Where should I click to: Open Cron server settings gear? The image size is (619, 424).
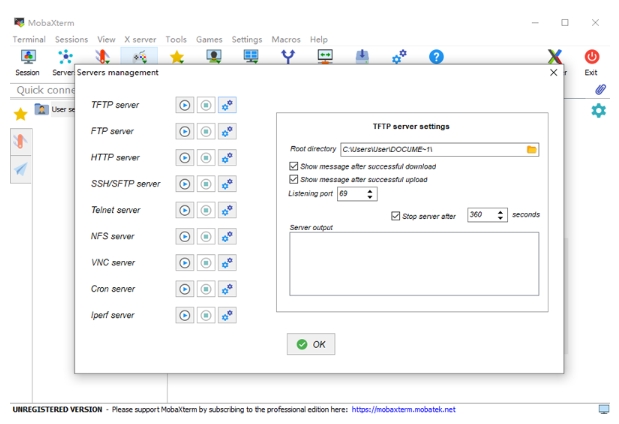pyautogui.click(x=227, y=289)
